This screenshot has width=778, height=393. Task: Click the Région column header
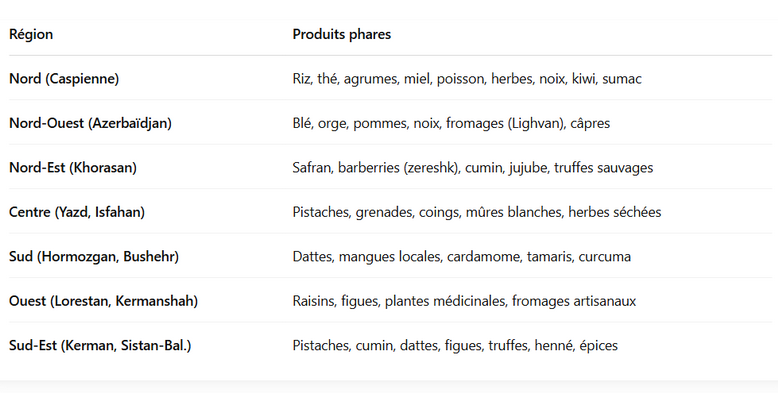[x=31, y=34]
